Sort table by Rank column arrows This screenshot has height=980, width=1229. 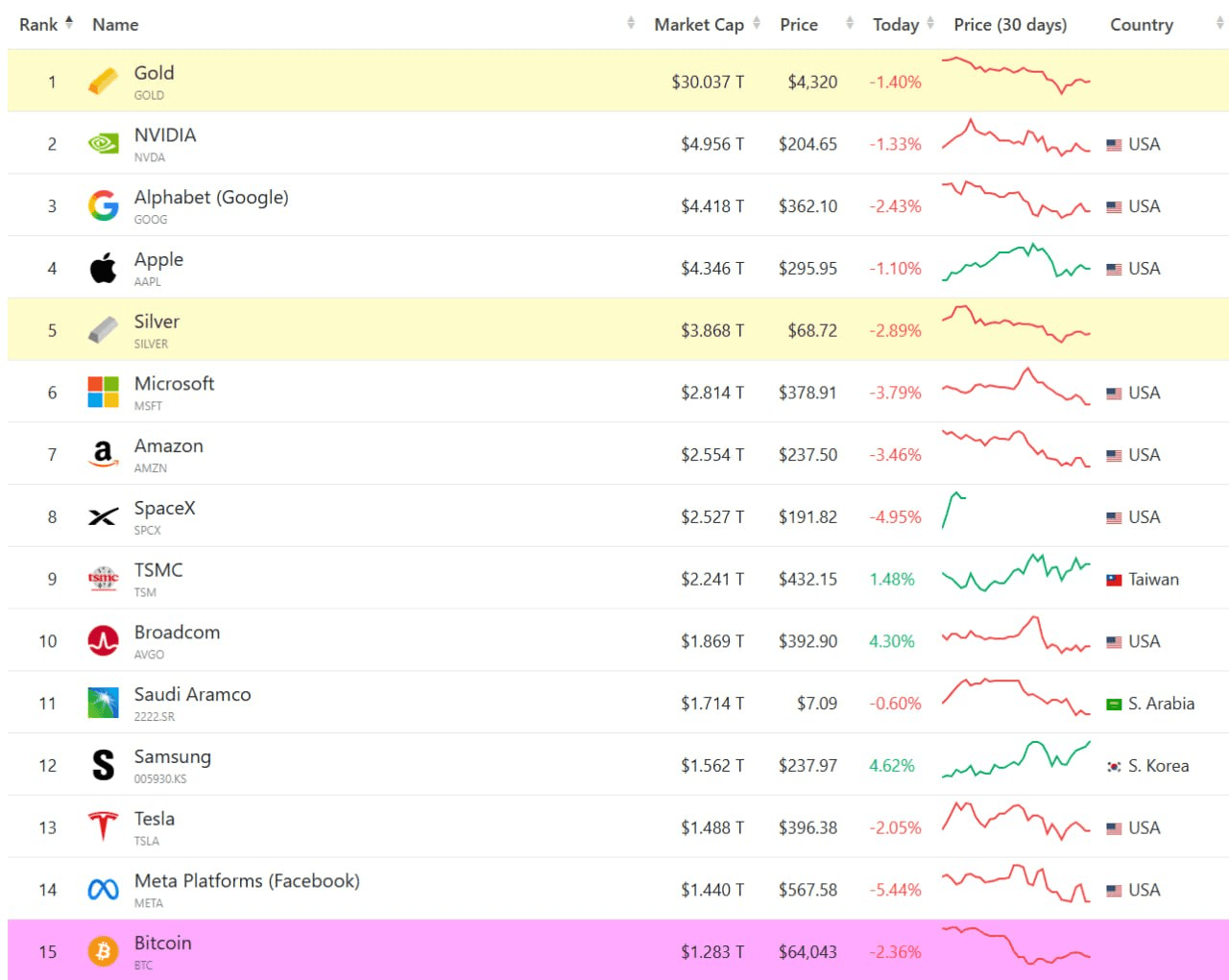pos(69,22)
